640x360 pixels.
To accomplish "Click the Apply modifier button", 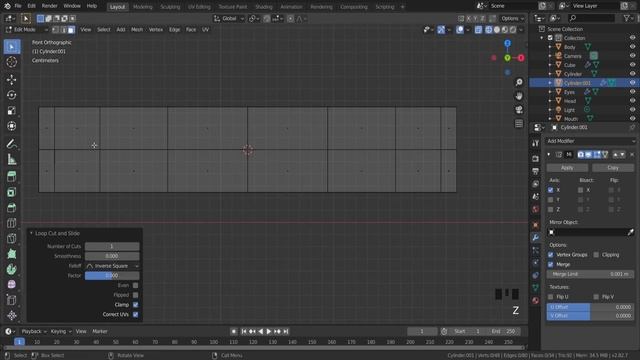I will point(567,168).
